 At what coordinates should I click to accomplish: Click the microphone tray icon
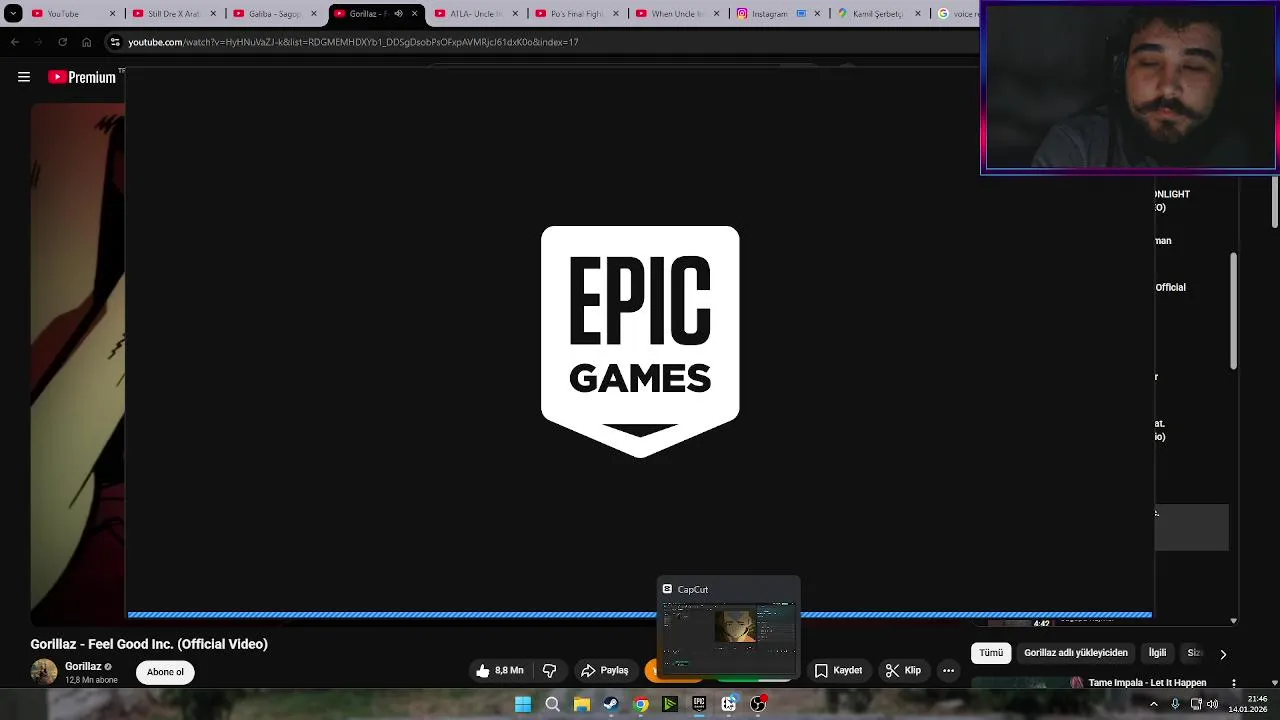pyautogui.click(x=1175, y=704)
